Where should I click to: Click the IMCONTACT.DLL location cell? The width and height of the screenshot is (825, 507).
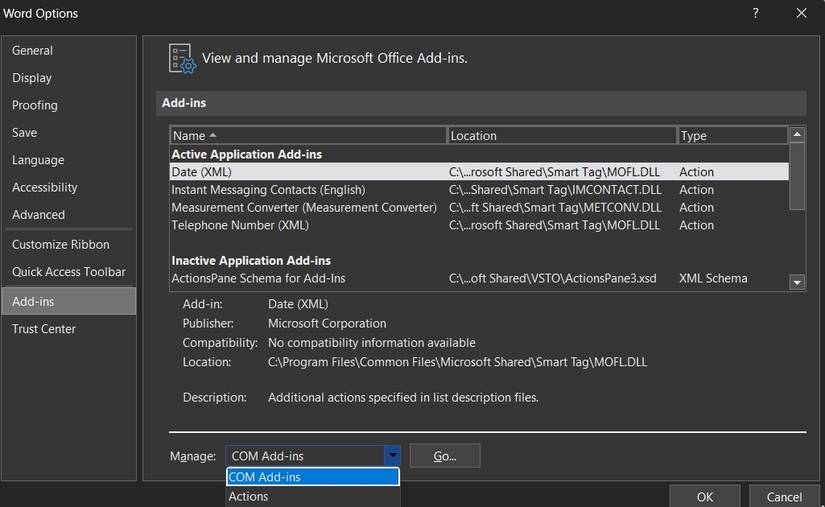[555, 190]
